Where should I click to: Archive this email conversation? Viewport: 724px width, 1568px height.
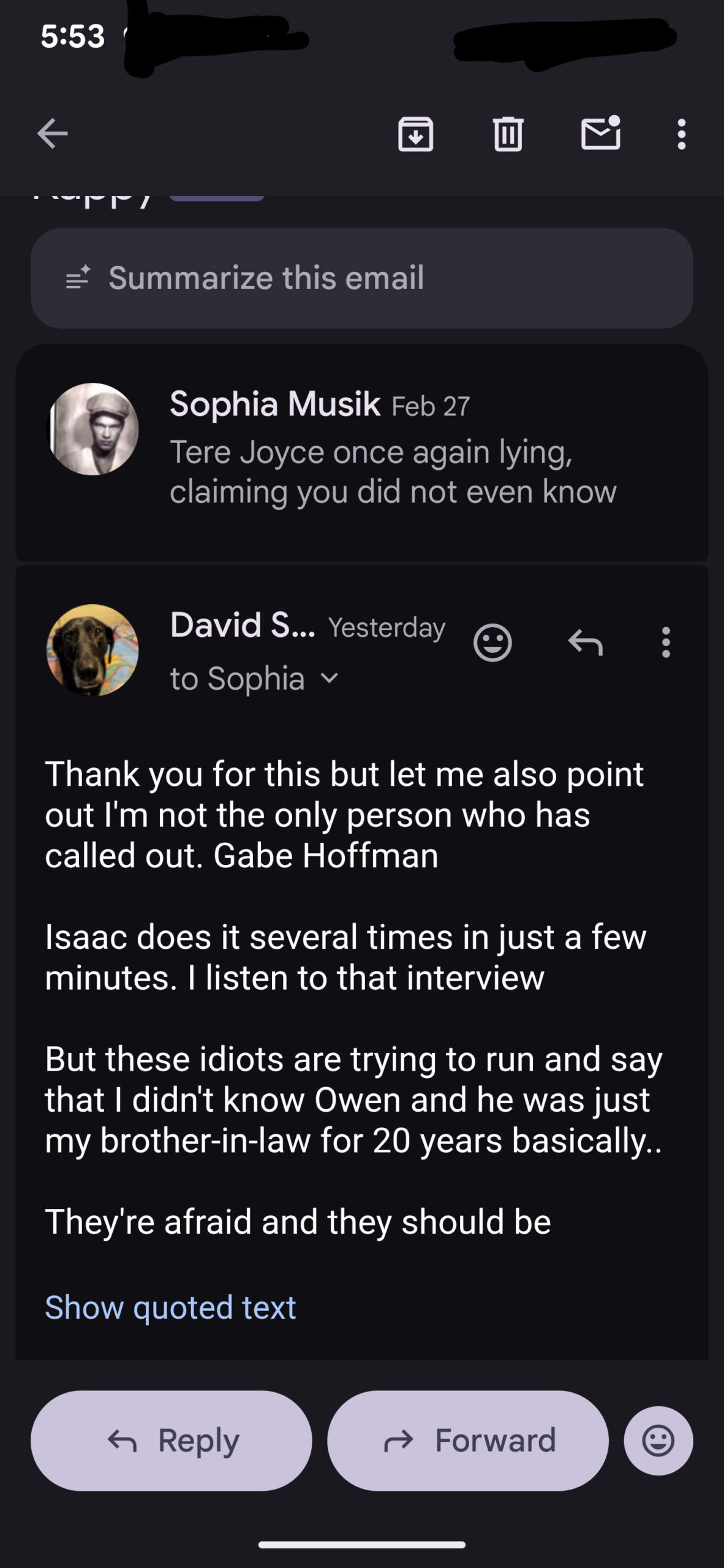click(416, 134)
